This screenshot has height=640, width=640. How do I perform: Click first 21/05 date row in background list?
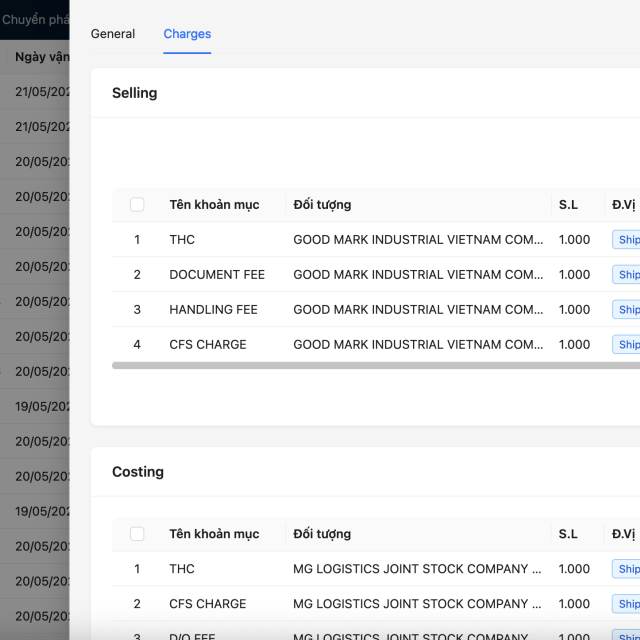point(42,92)
